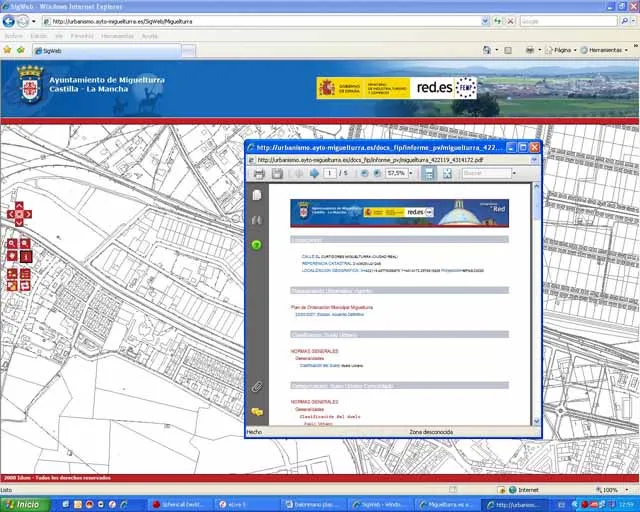Click the center button of the map pan cross
This screenshot has width=640, height=512.
(19, 214)
